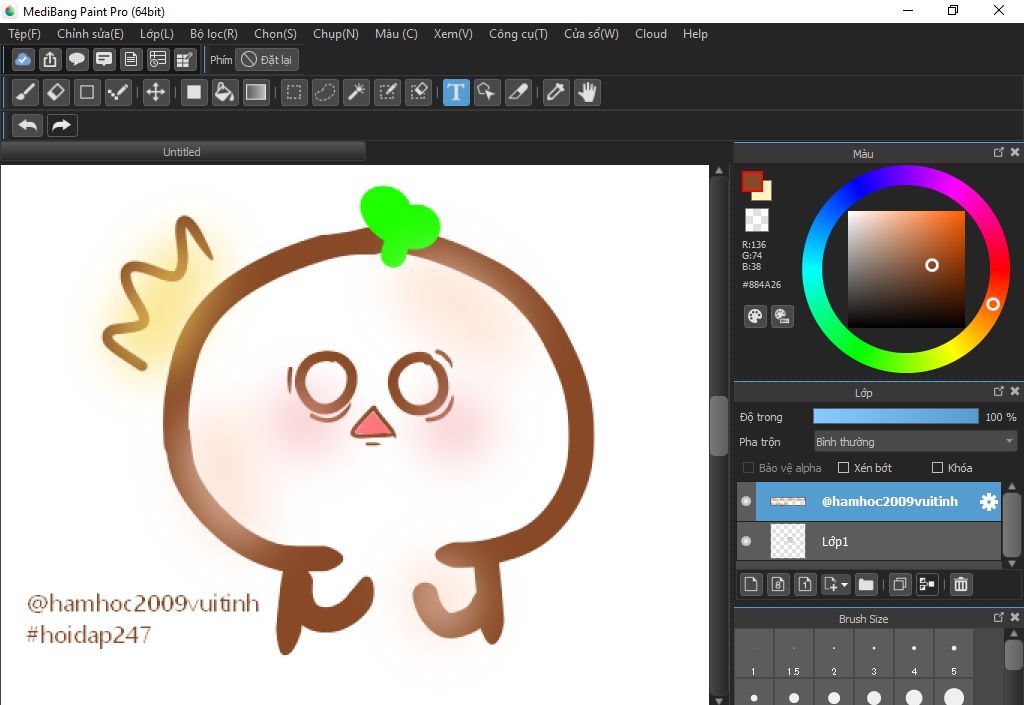Select the Dot pen tool
The width and height of the screenshot is (1024, 705).
coord(118,93)
